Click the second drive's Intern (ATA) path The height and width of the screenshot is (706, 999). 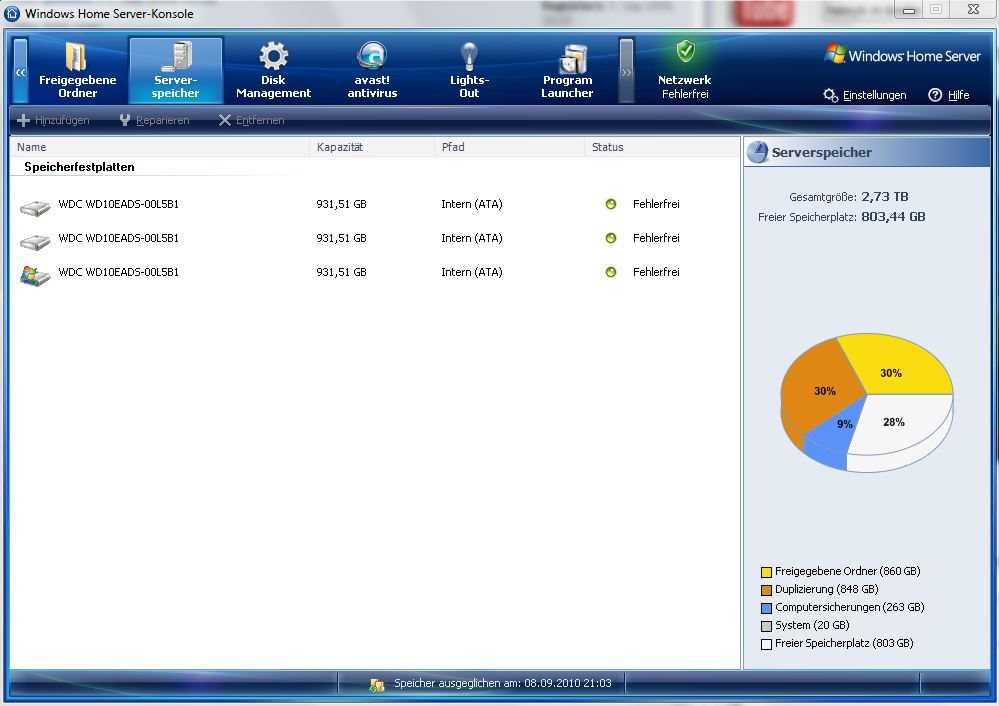point(472,238)
